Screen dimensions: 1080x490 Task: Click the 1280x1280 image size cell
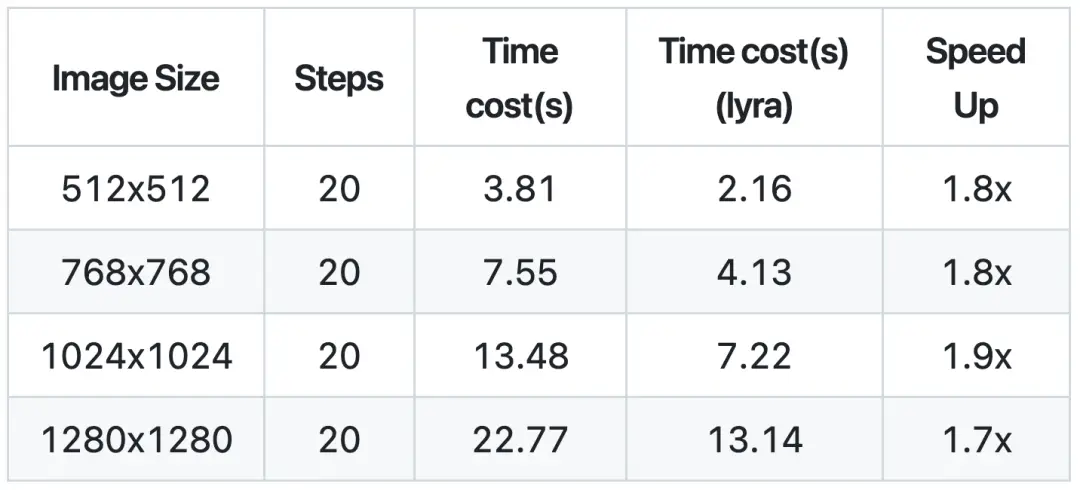(x=136, y=439)
